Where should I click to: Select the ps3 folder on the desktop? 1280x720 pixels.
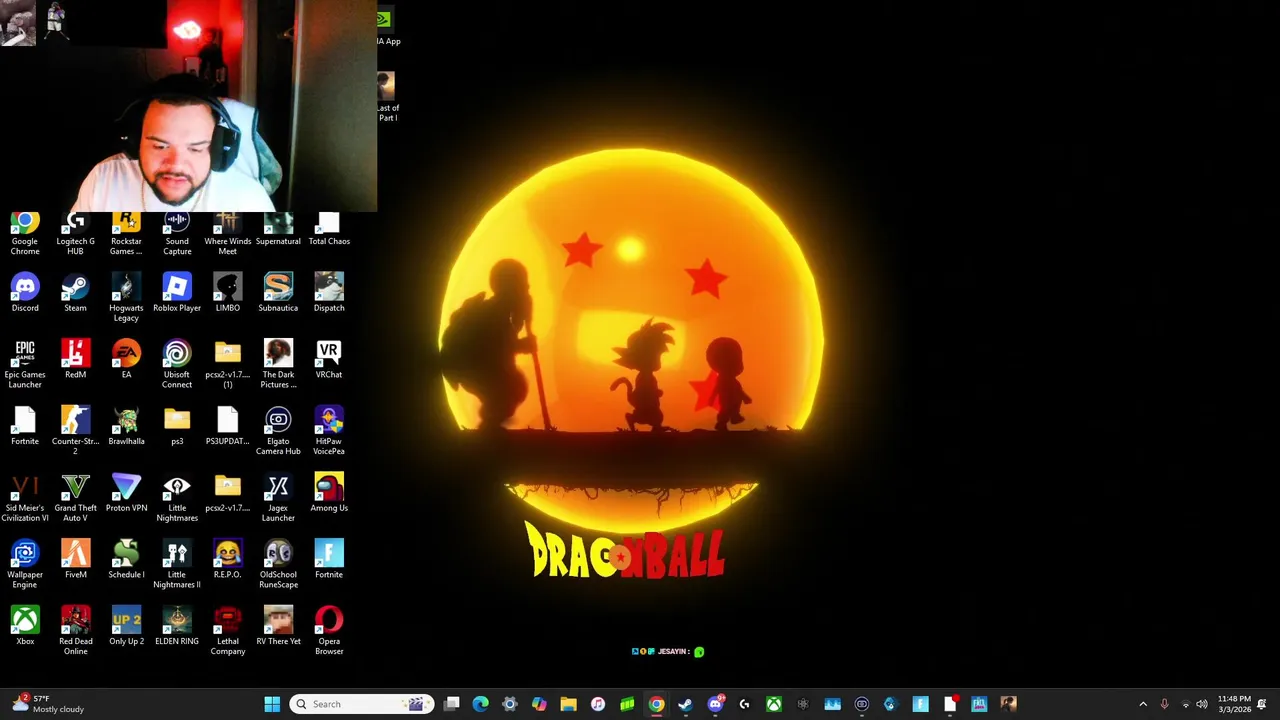click(177, 426)
